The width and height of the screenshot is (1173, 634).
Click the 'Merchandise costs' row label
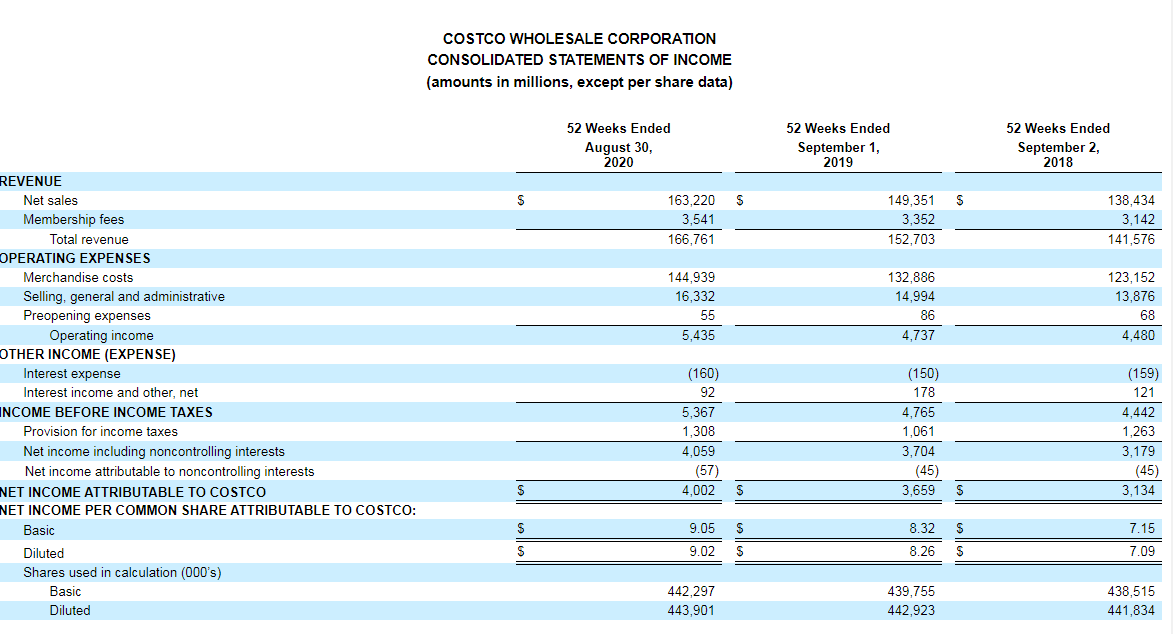(78, 278)
